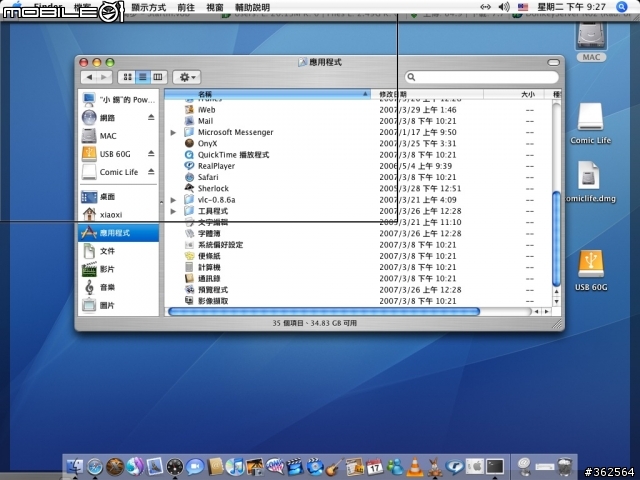Launch GarageBand guitar icon in Dock

pyautogui.click(x=335, y=466)
